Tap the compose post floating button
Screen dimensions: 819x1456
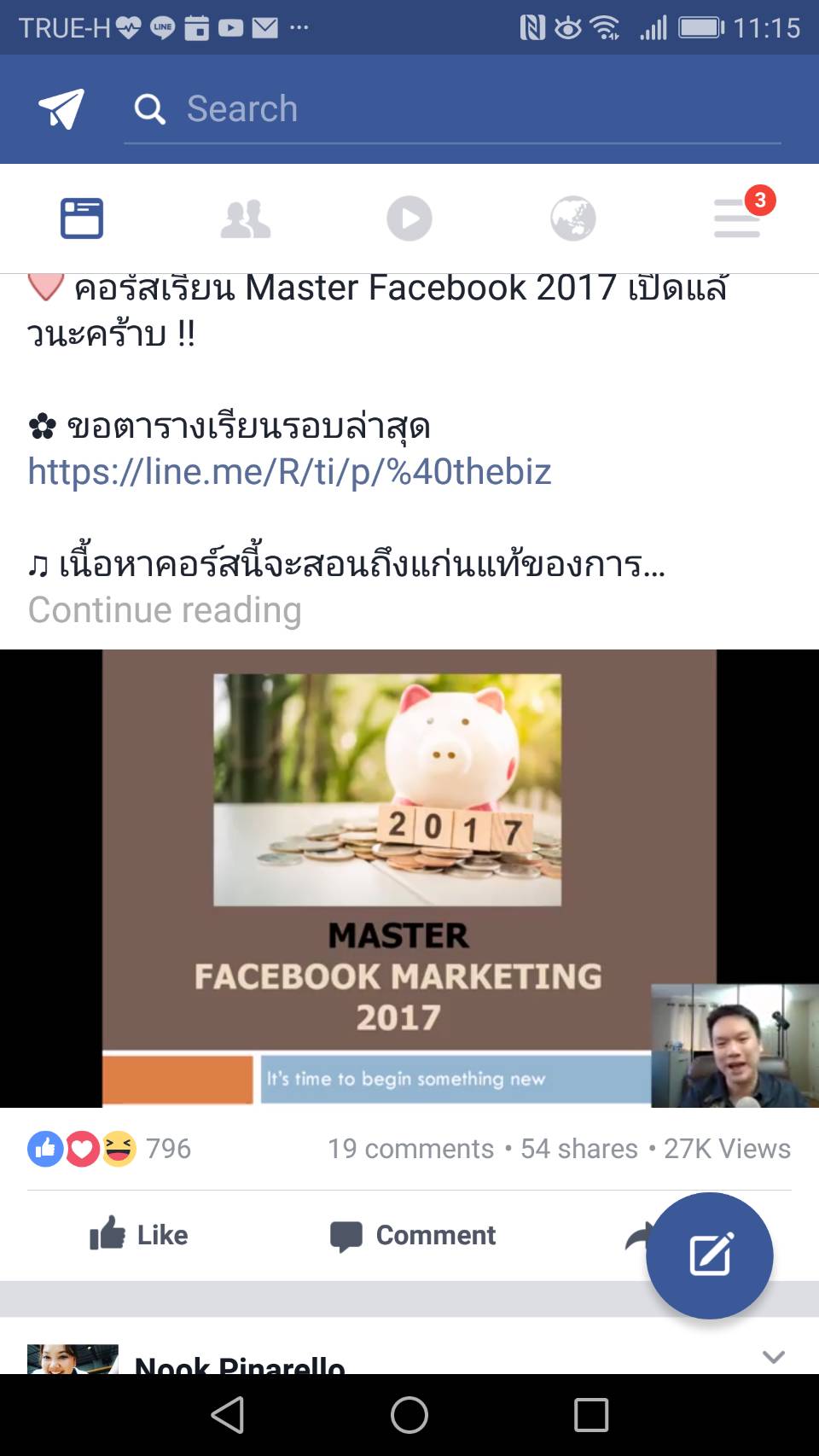pos(710,1255)
